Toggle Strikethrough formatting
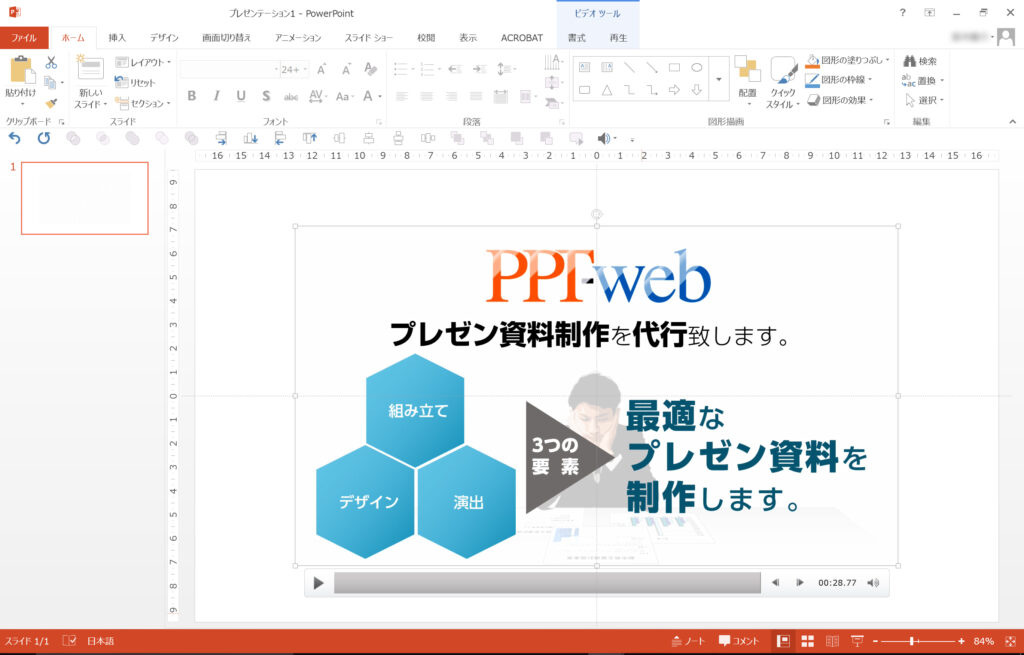 [x=291, y=97]
